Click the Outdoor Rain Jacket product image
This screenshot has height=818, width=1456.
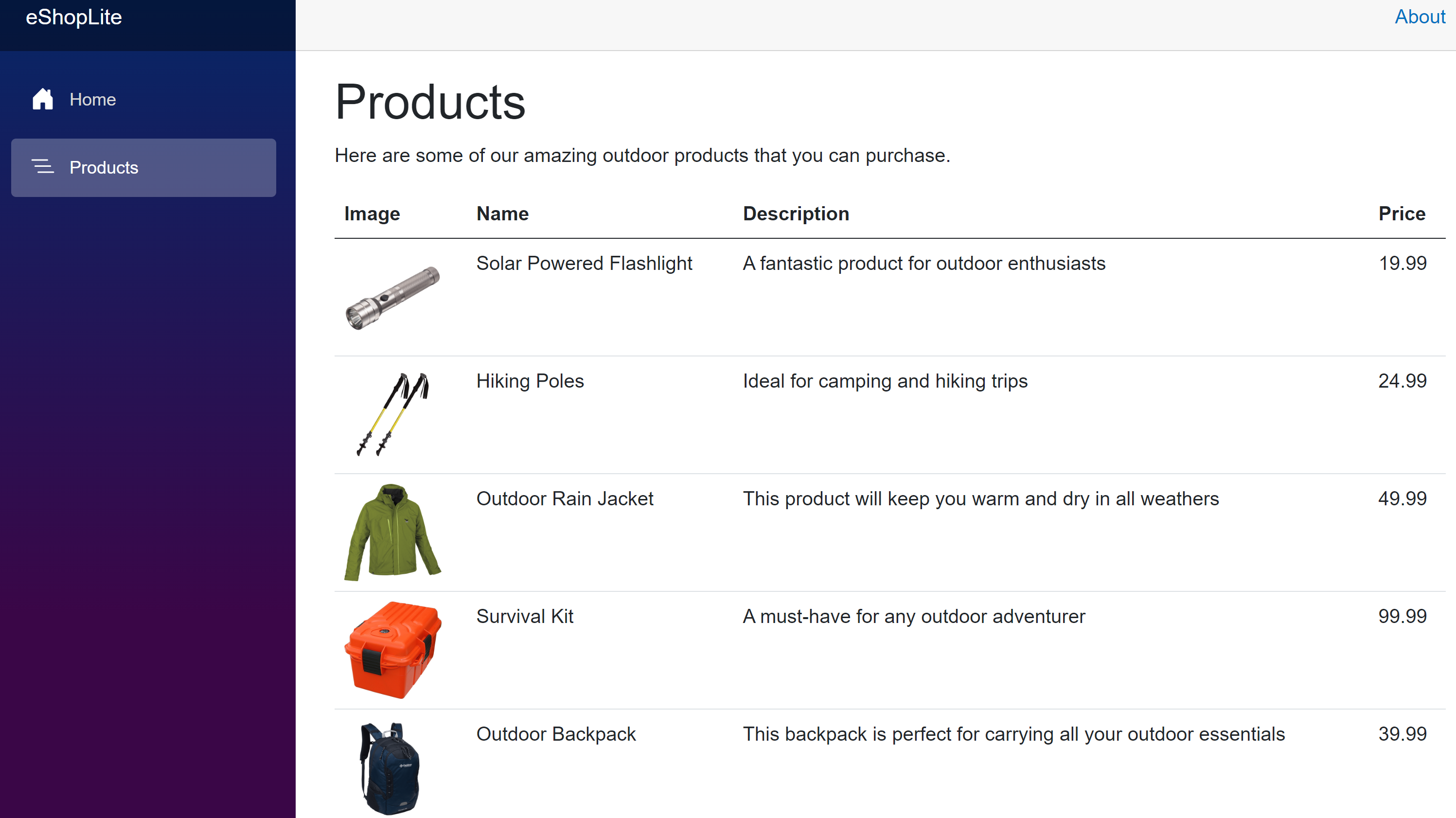coord(392,532)
